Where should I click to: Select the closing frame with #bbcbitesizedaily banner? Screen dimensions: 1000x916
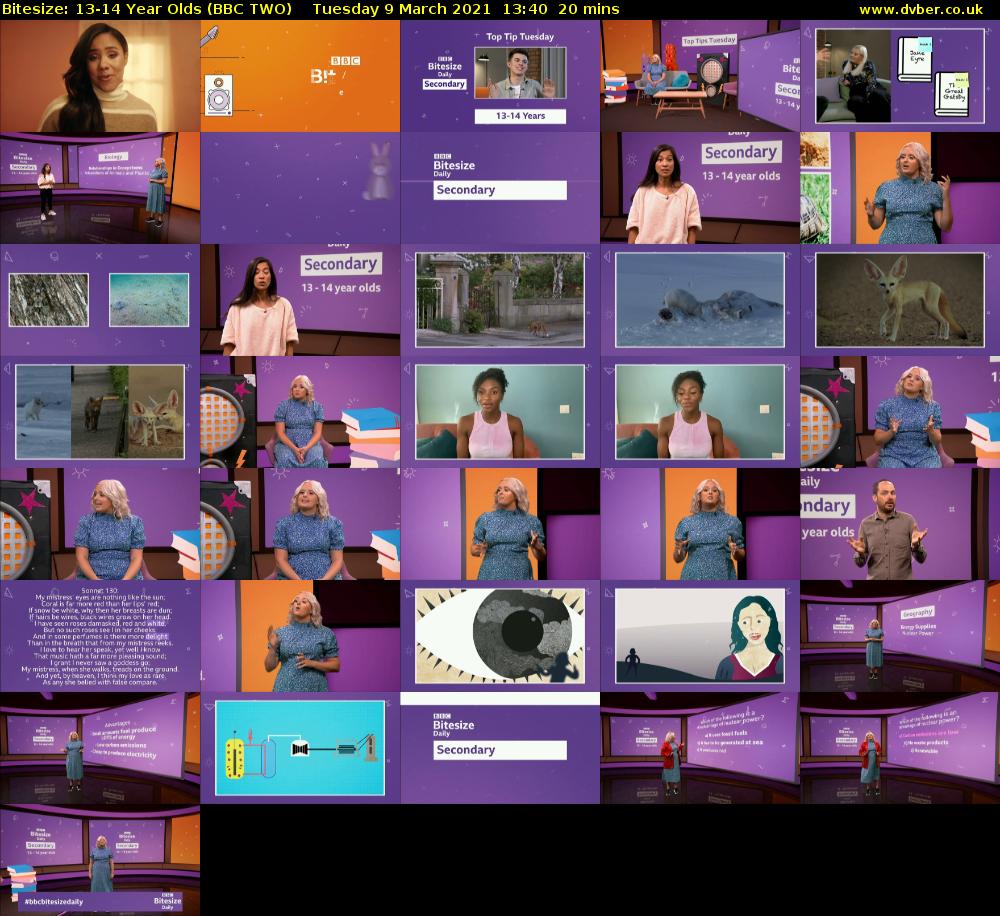(x=100, y=860)
